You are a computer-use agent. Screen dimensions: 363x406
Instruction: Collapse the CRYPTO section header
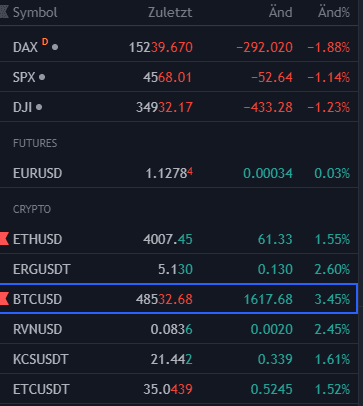[x=32, y=209]
